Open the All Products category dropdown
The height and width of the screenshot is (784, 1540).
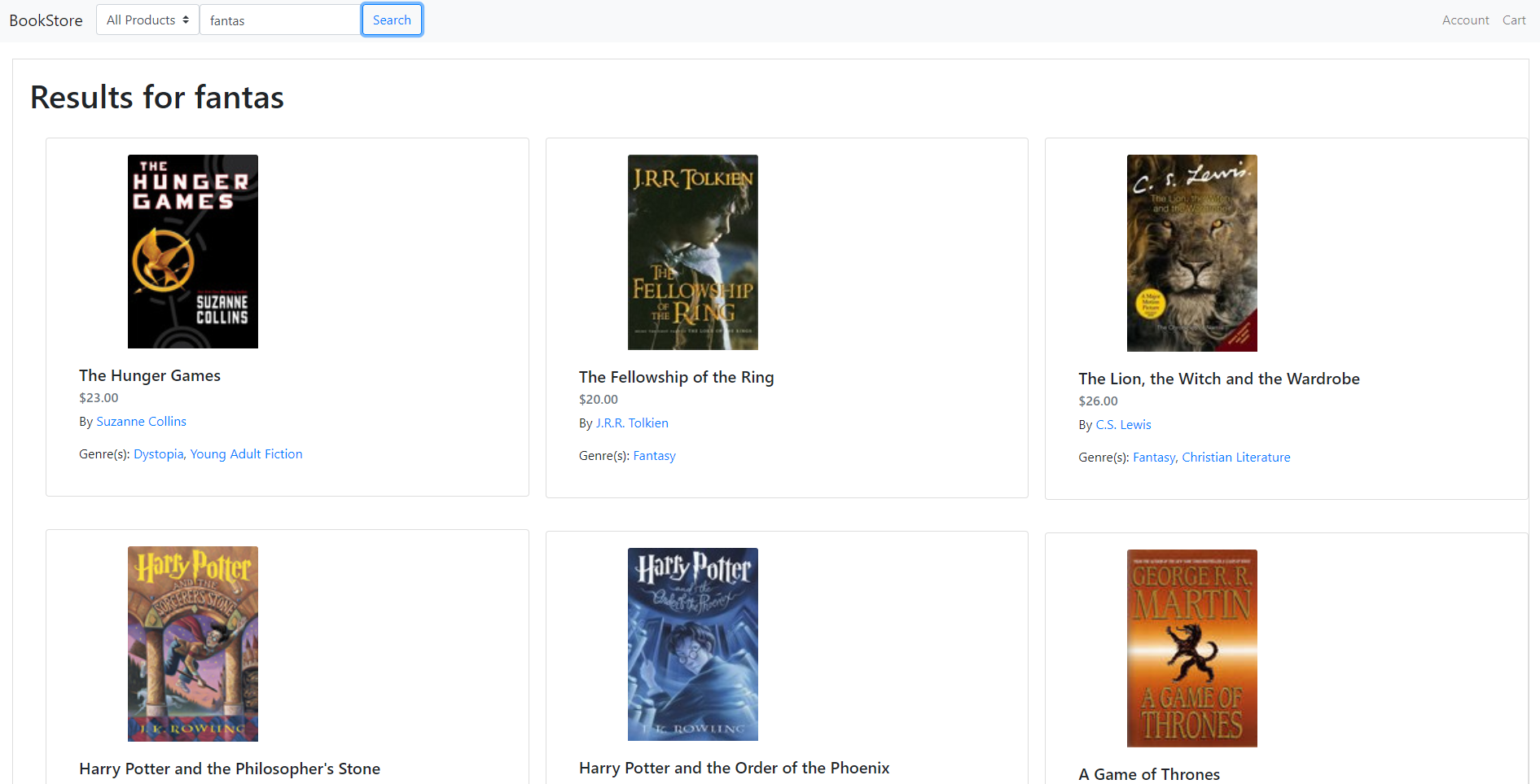(x=147, y=20)
